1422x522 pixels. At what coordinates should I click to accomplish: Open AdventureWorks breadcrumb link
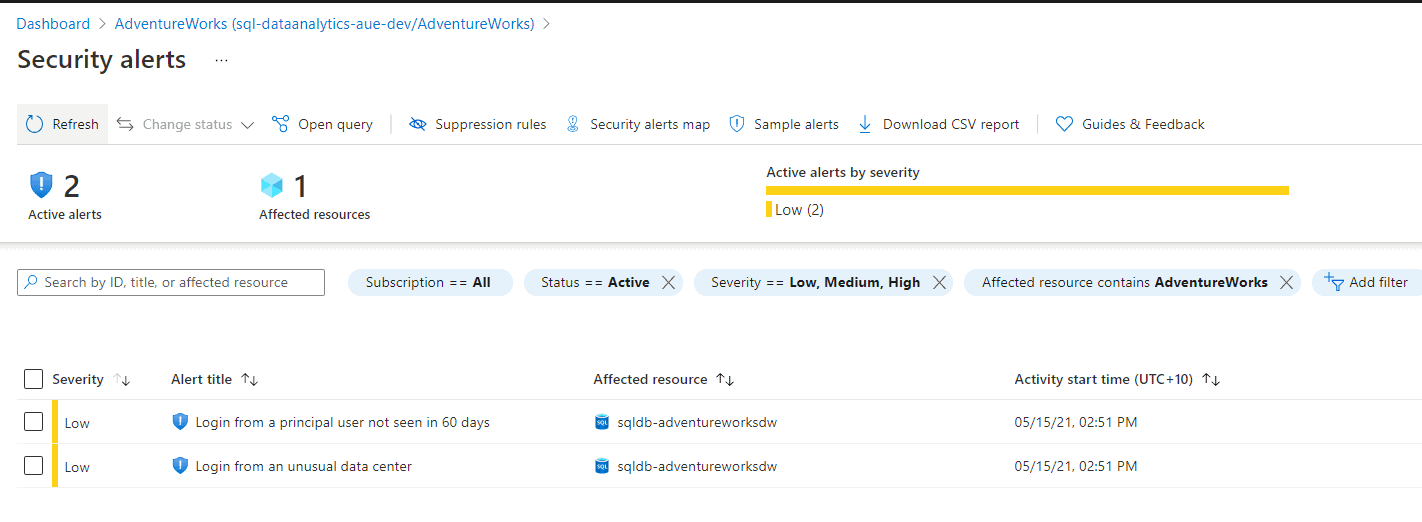pos(324,23)
